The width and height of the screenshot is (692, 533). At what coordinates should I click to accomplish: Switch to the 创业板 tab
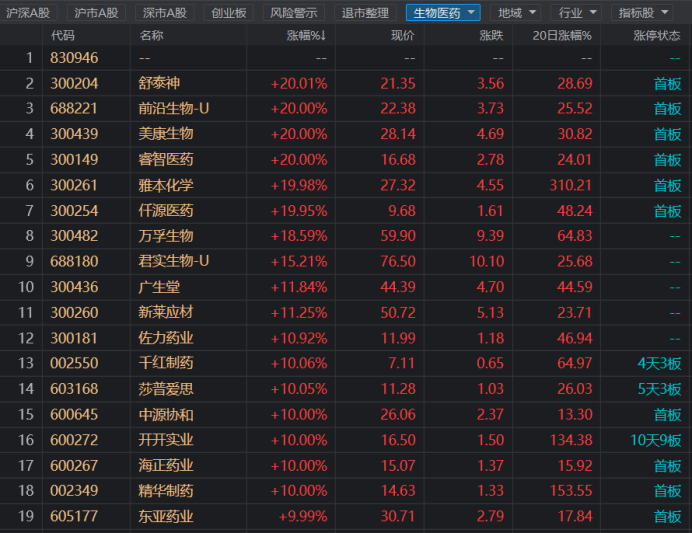(229, 13)
